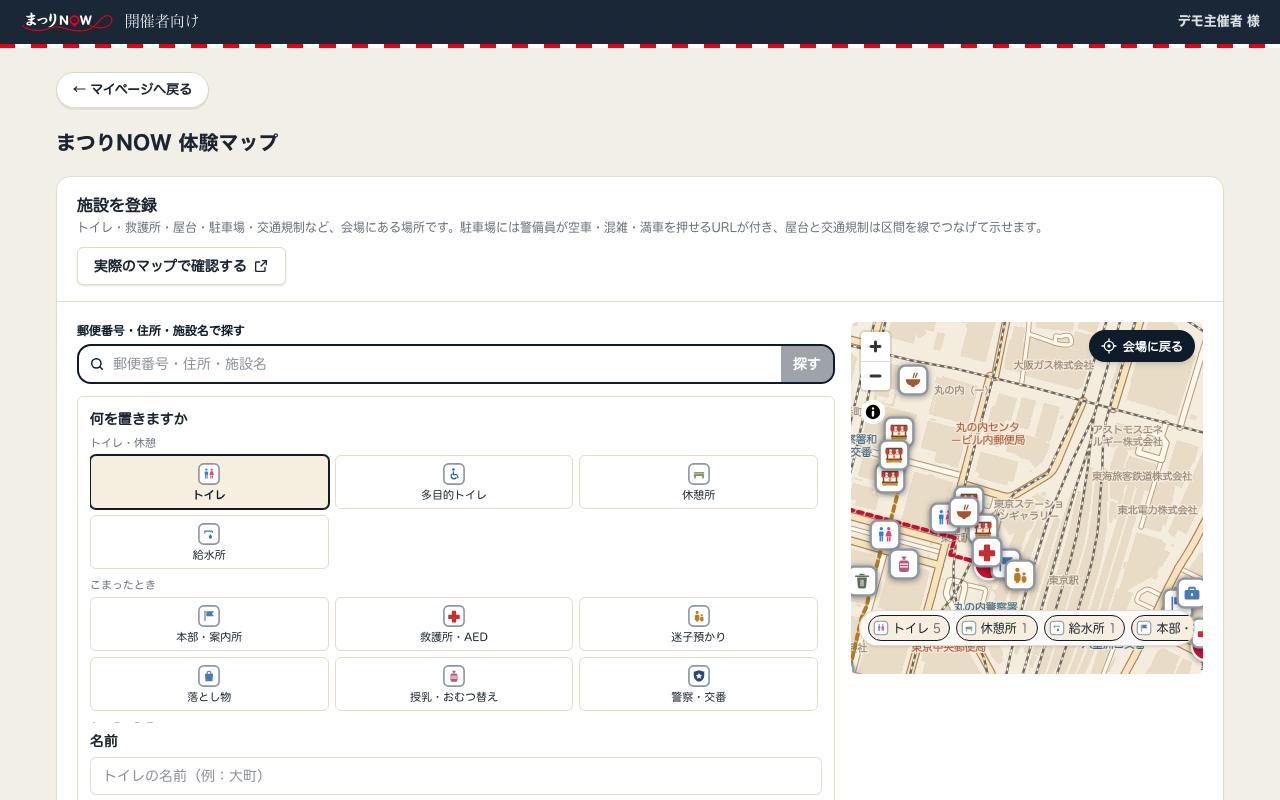Image resolution: width=1280 pixels, height=800 pixels.
Task: Filter map by 給水所 1 chip
Action: coord(1084,628)
